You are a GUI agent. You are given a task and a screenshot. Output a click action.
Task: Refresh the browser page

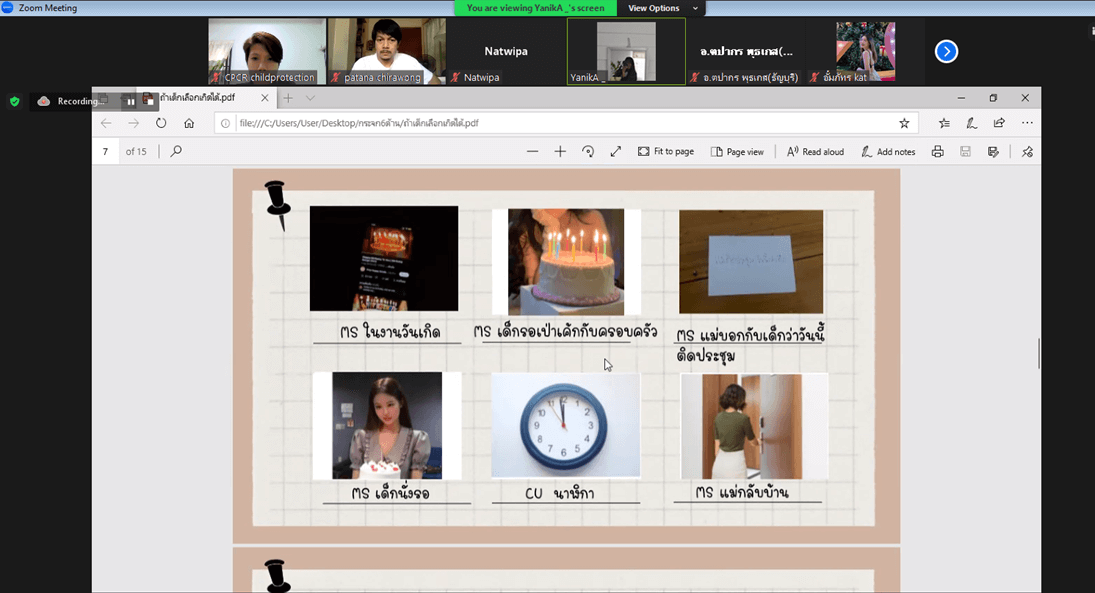pos(161,123)
